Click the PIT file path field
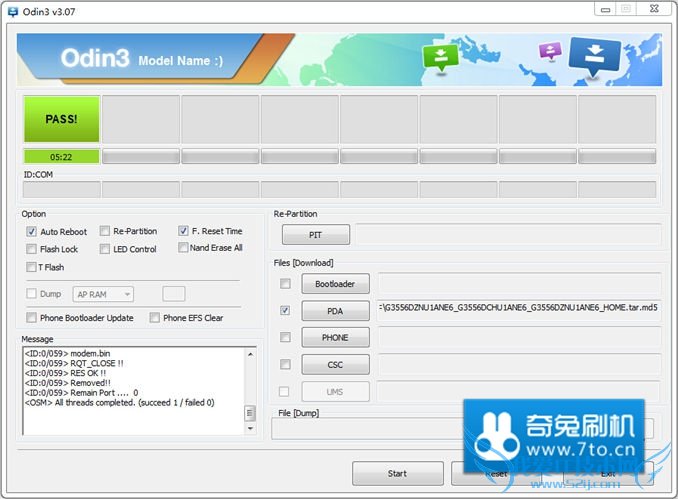This screenshot has width=678, height=499. click(508, 235)
